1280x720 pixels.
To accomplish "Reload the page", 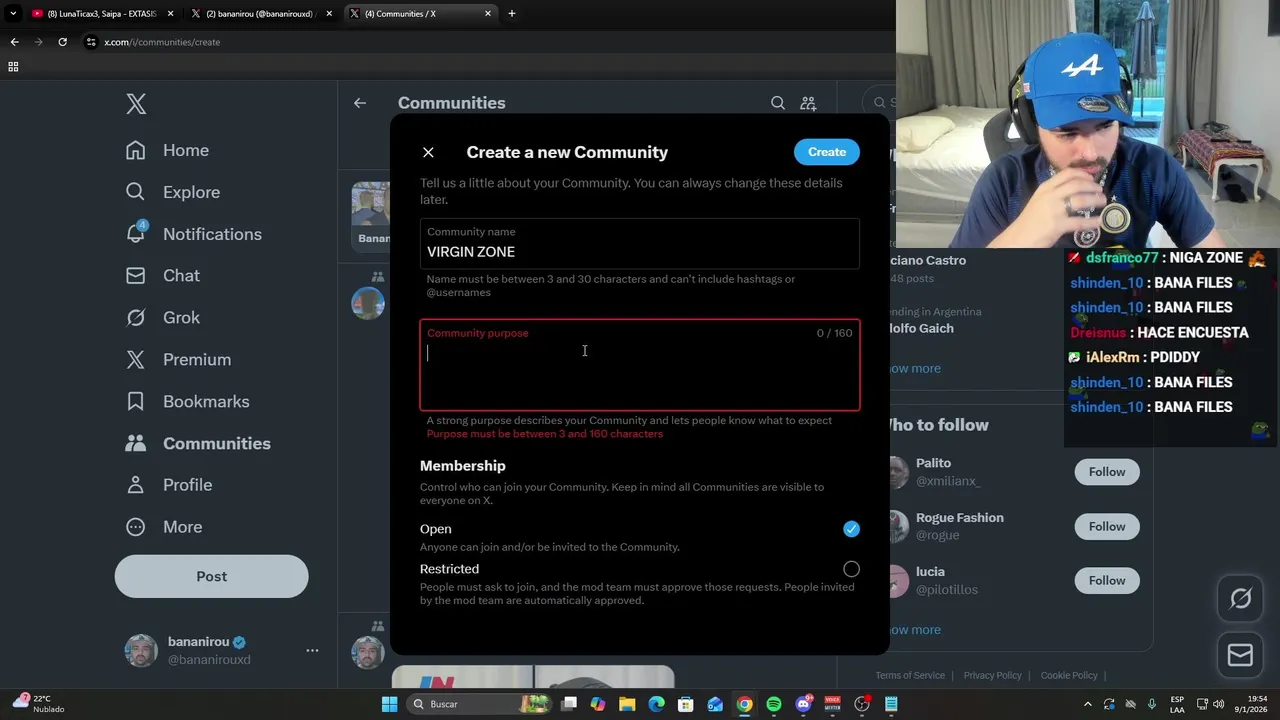I will (62, 42).
